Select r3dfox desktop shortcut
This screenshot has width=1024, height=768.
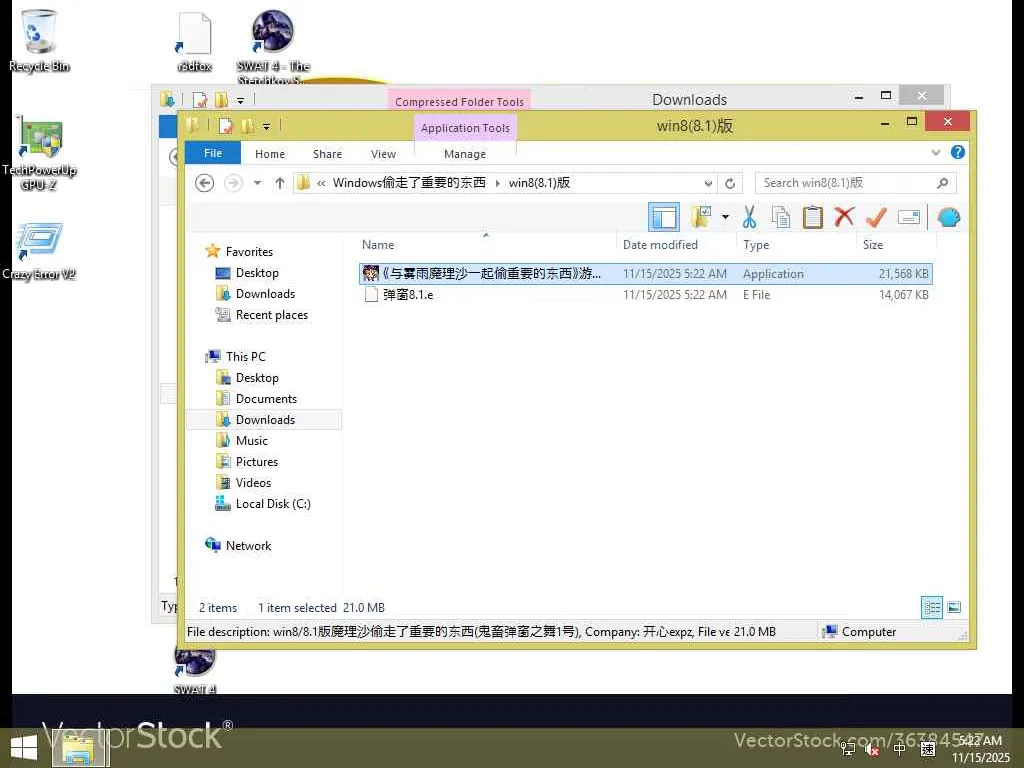point(194,42)
